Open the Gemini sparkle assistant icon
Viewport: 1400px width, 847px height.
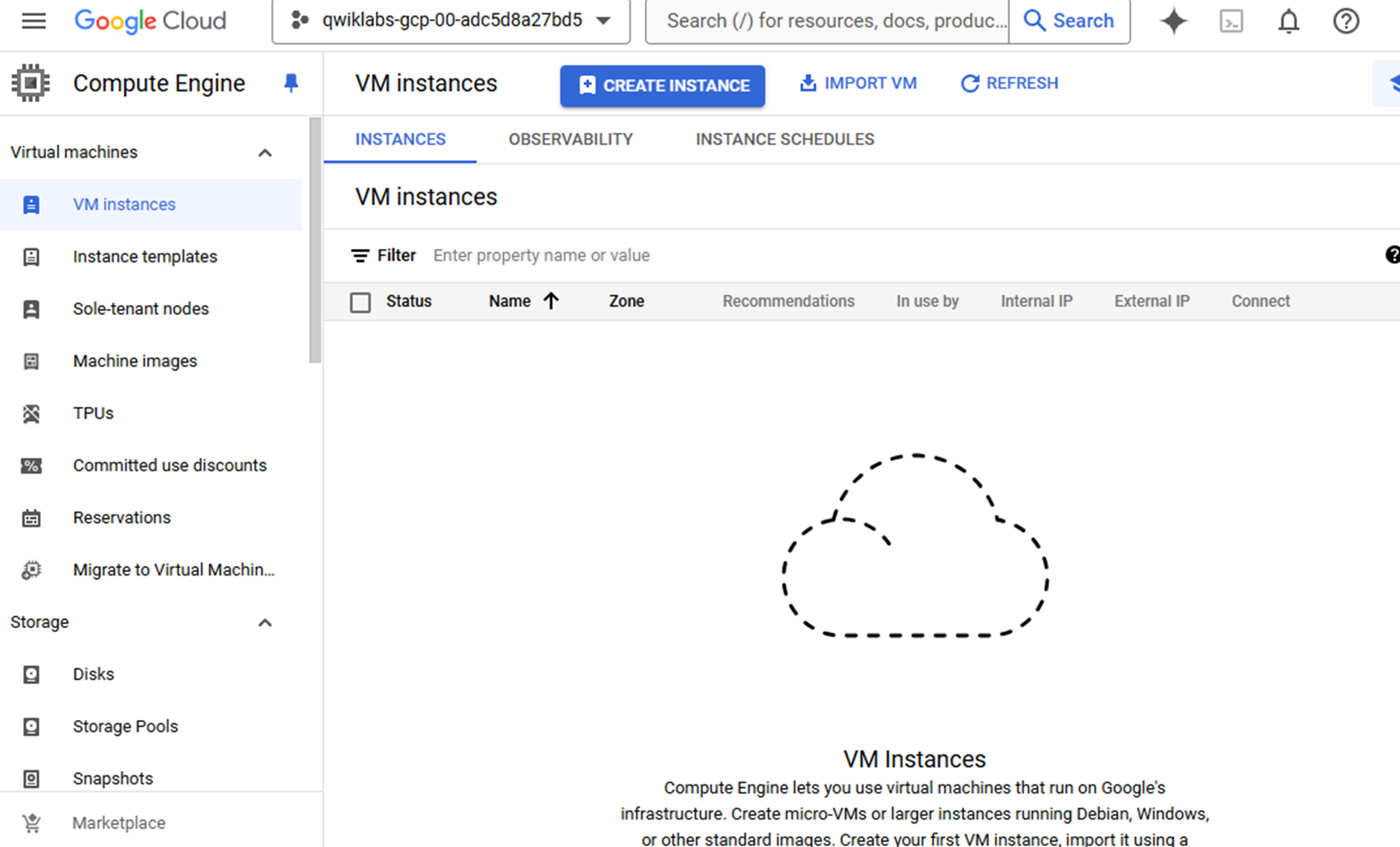point(1174,21)
